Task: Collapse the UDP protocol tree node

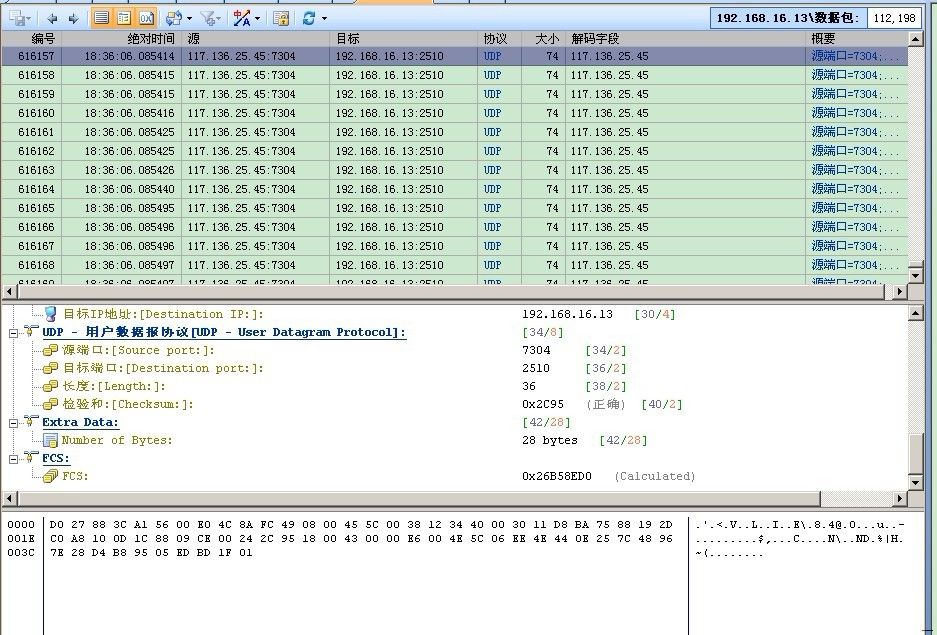Action: (x=15, y=332)
